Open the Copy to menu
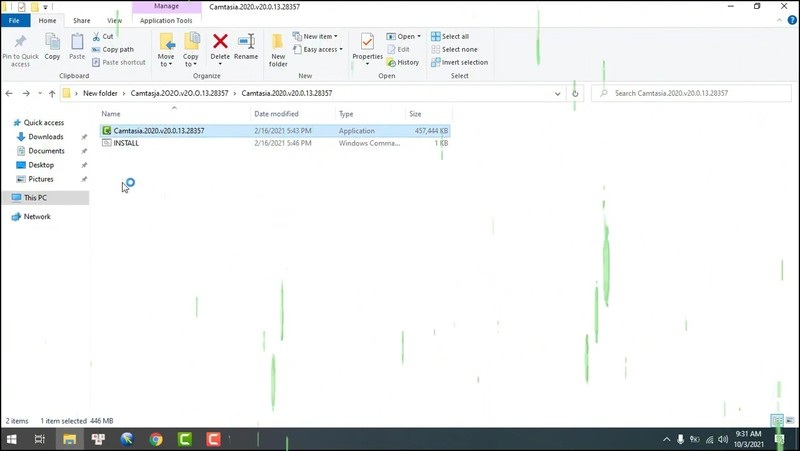 191,50
